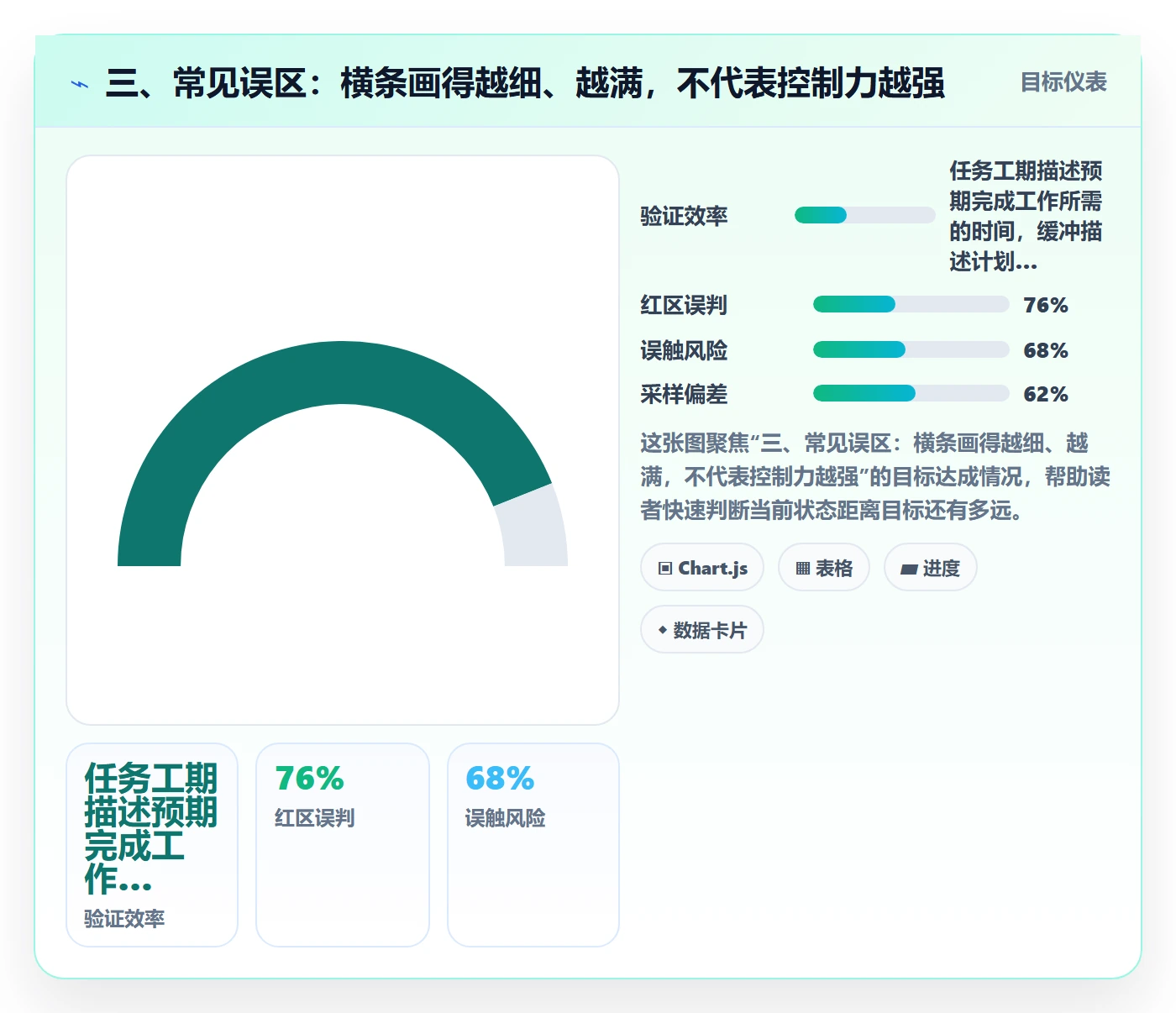Click the 采样偏差 progress bar
Image resolution: width=1176 pixels, height=1013 pixels.
click(911, 393)
